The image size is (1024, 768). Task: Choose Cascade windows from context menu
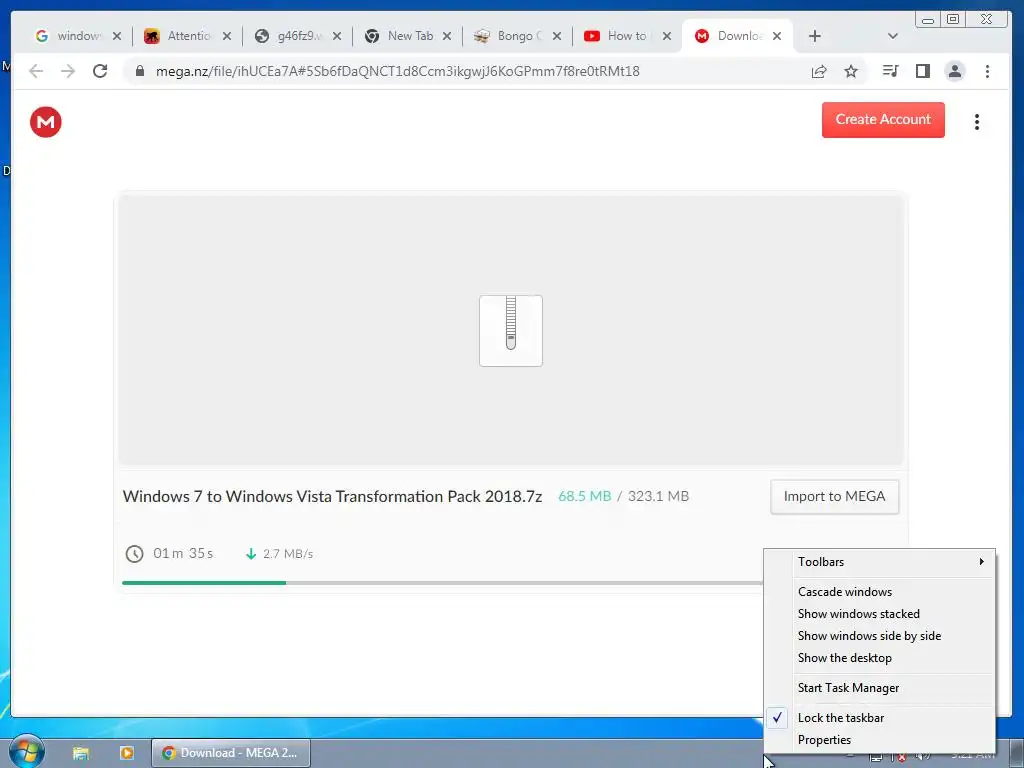[880, 592]
